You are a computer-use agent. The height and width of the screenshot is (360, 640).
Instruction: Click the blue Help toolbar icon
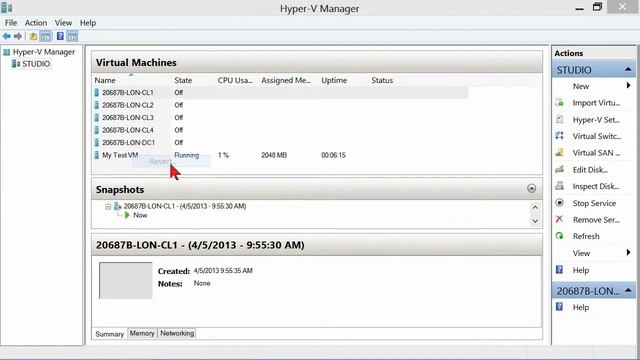pyautogui.click(x=60, y=36)
